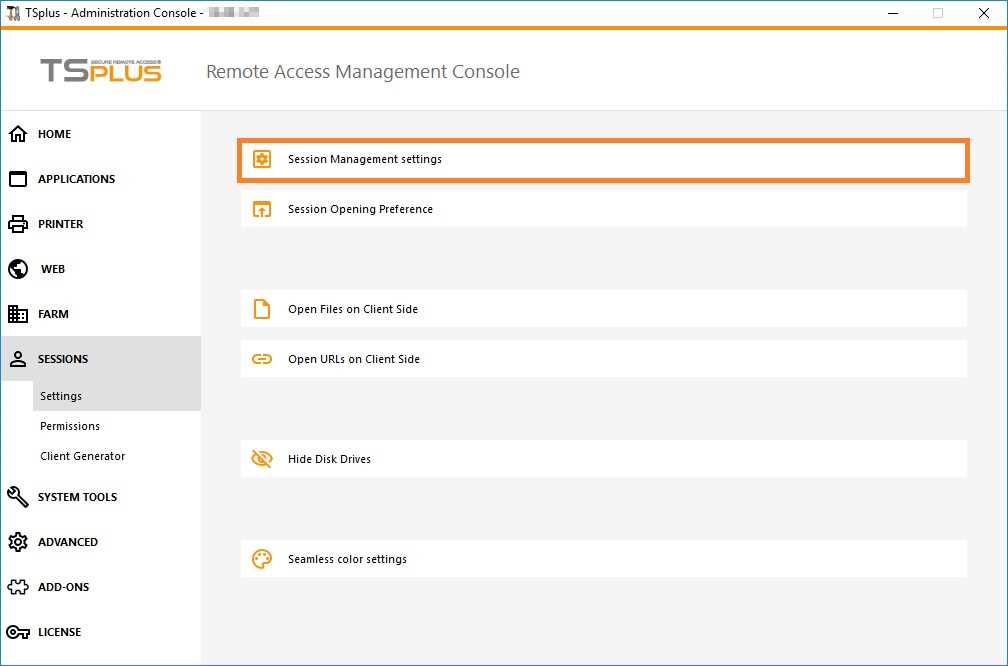Click the TSplus logo in header
Viewport: 1008px width, 666px height.
click(x=101, y=71)
